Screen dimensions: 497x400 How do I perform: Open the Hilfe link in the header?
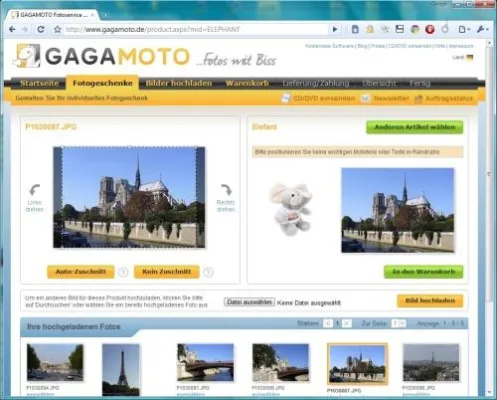coord(440,46)
